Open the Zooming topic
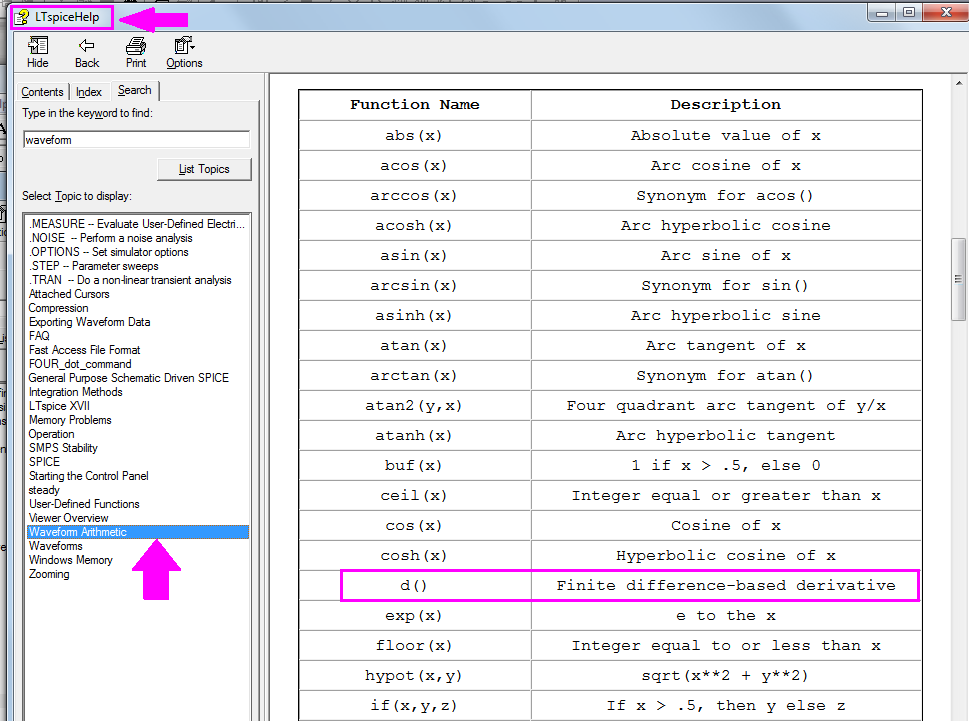 tap(49, 574)
